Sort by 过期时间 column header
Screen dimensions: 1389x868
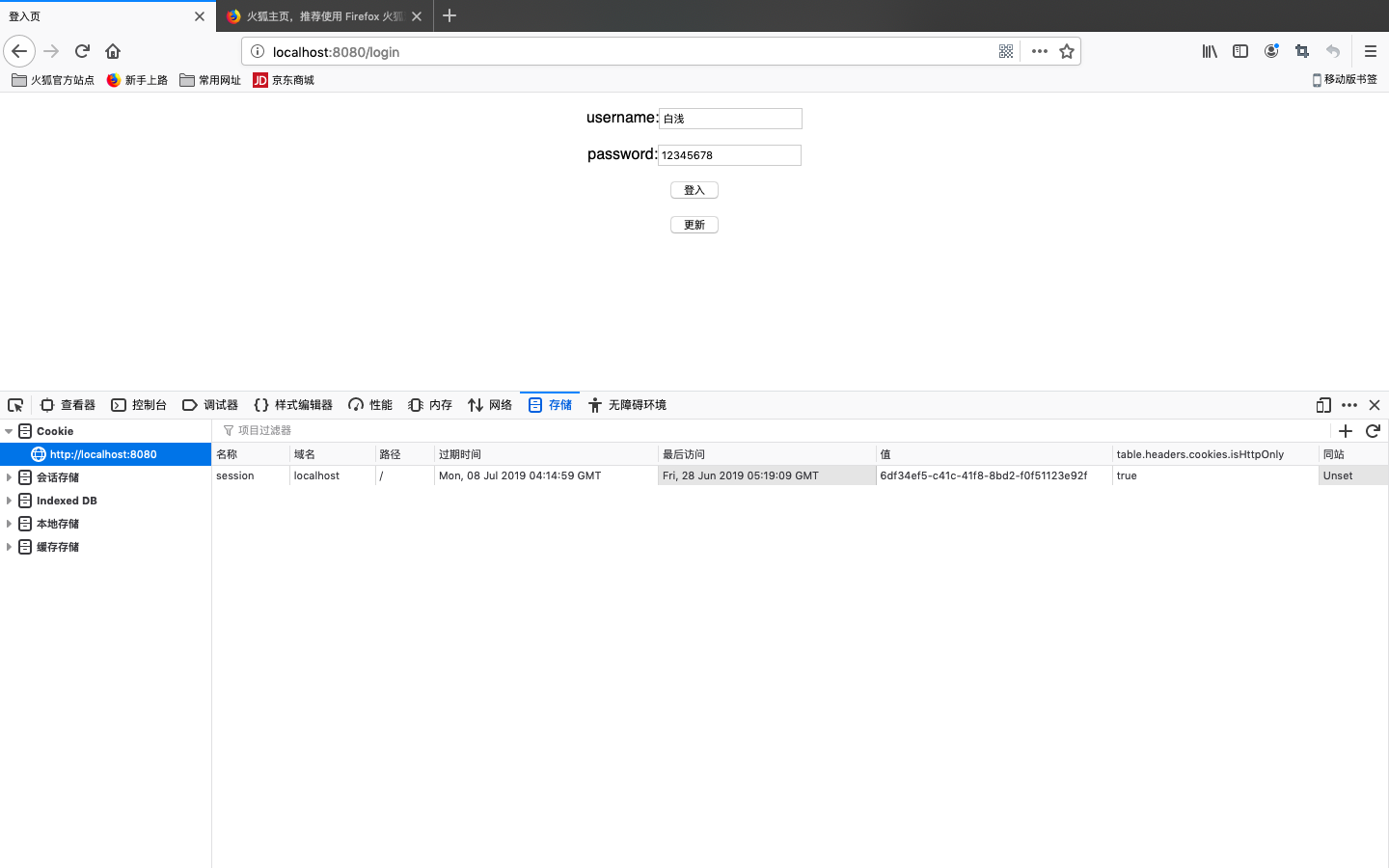pyautogui.click(x=546, y=454)
